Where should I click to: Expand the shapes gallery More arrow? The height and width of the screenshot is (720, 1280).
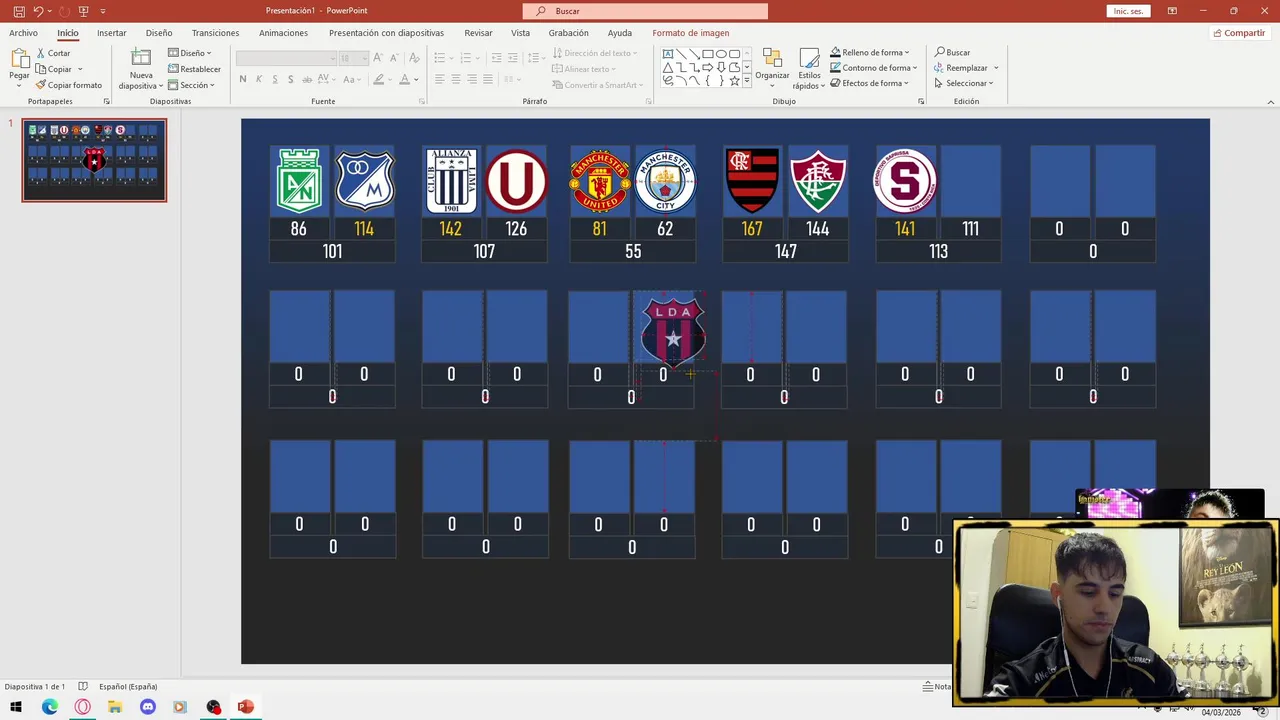click(748, 81)
